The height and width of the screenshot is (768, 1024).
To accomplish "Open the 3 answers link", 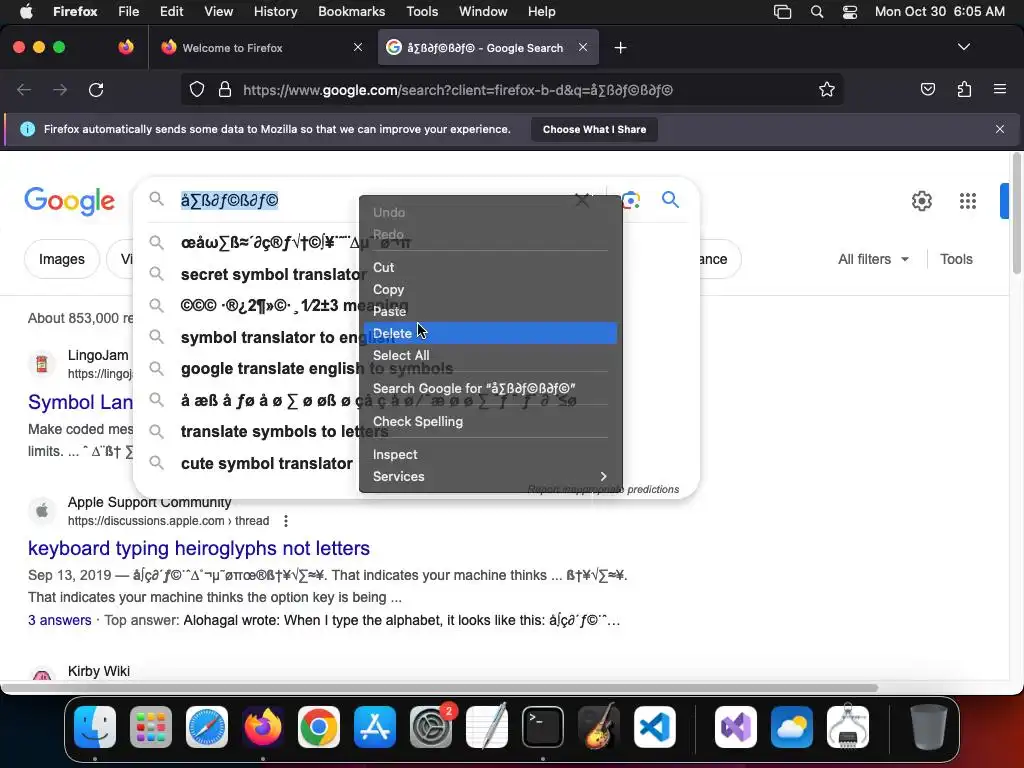I will (x=59, y=620).
